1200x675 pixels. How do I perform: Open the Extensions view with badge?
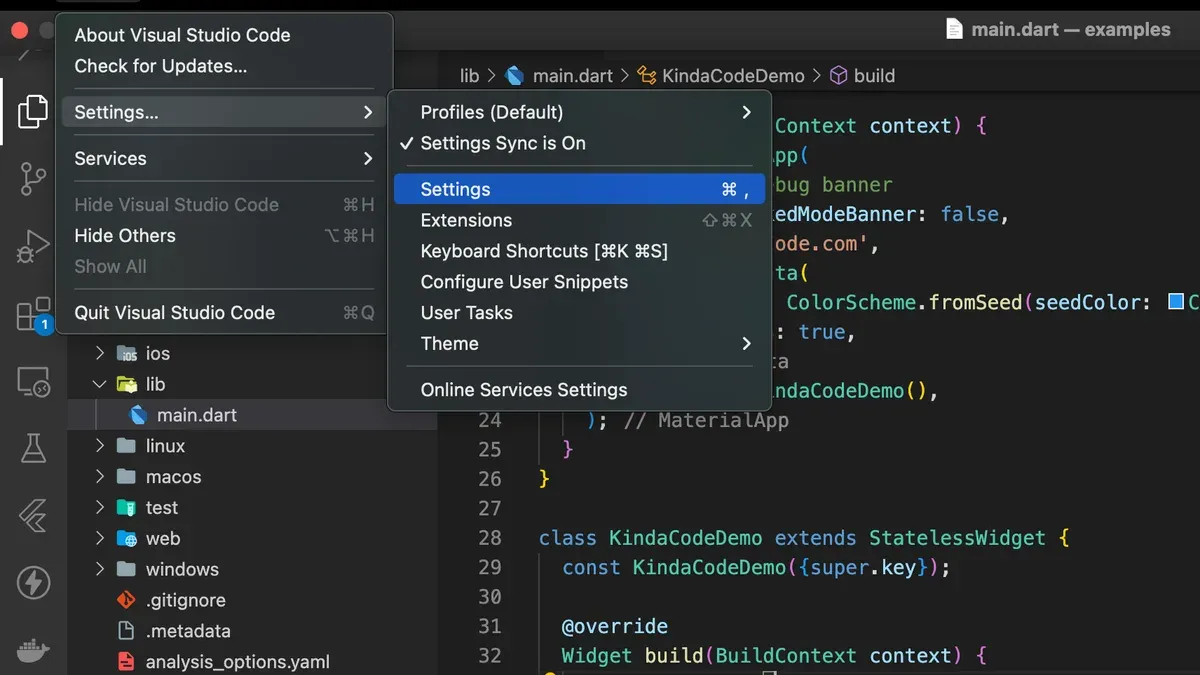[x=34, y=314]
